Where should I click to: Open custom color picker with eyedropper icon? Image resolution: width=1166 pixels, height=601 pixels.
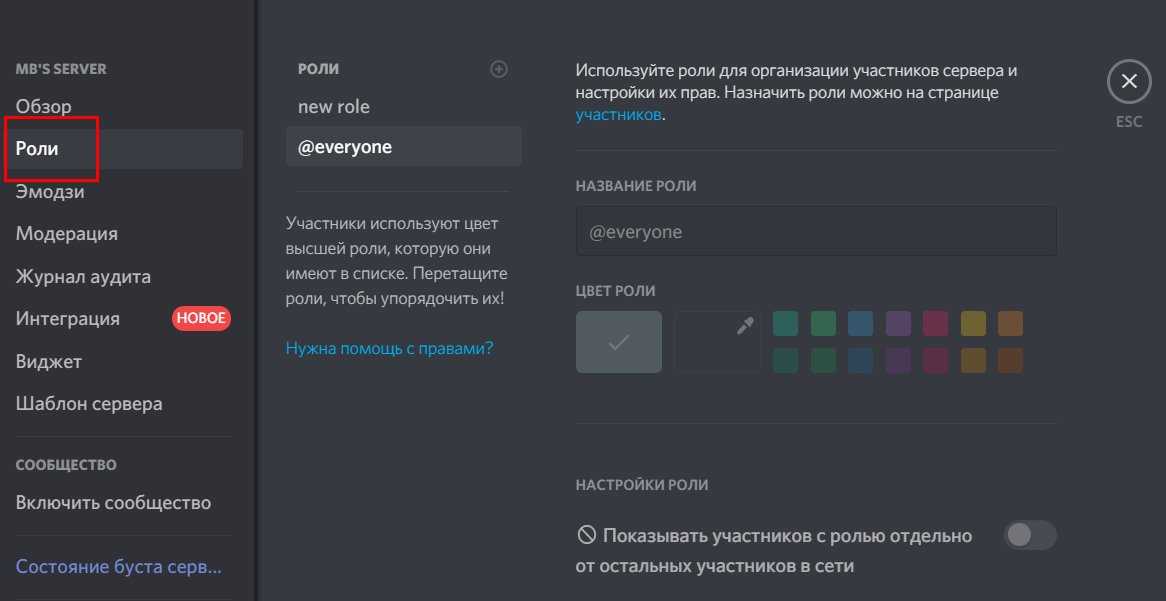[717, 342]
